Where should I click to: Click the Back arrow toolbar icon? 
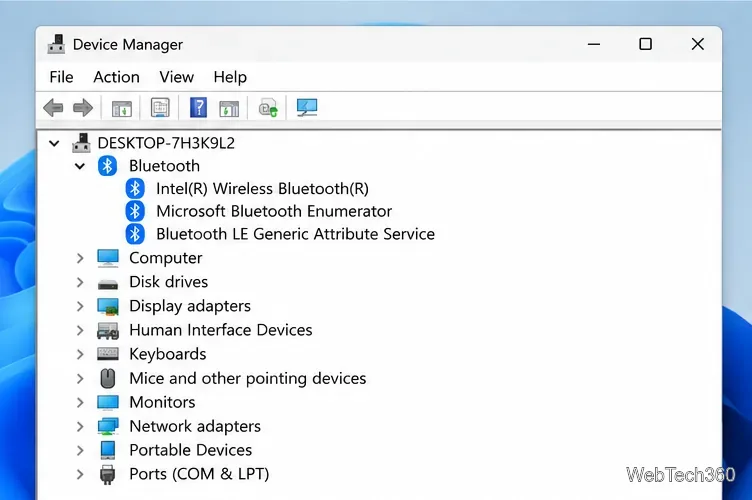(x=53, y=107)
